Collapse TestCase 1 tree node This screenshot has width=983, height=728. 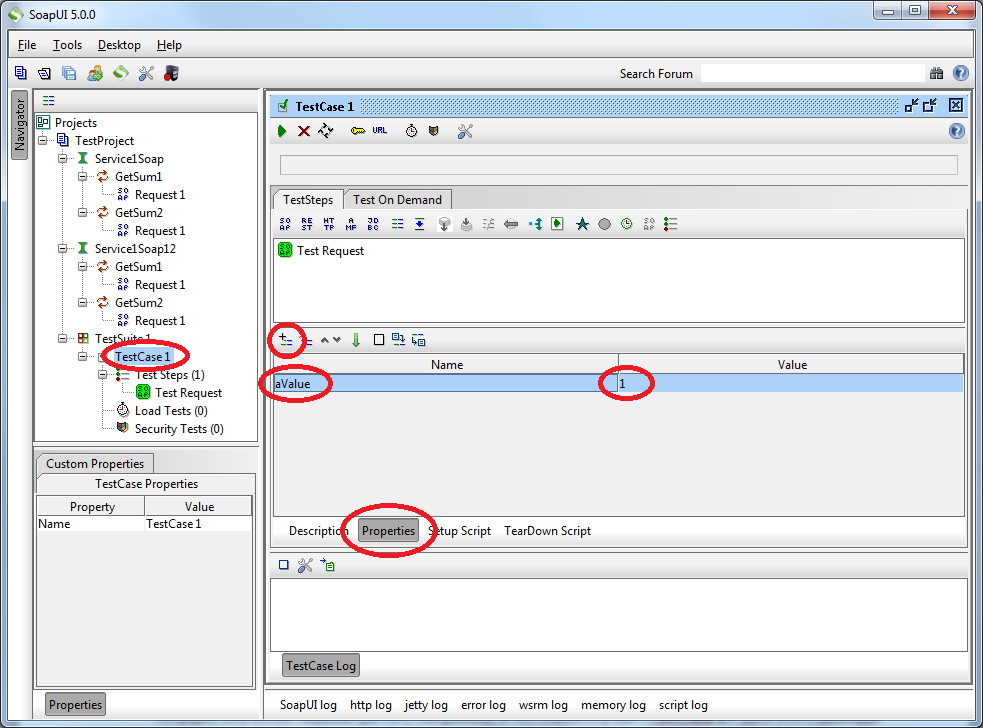(x=83, y=356)
